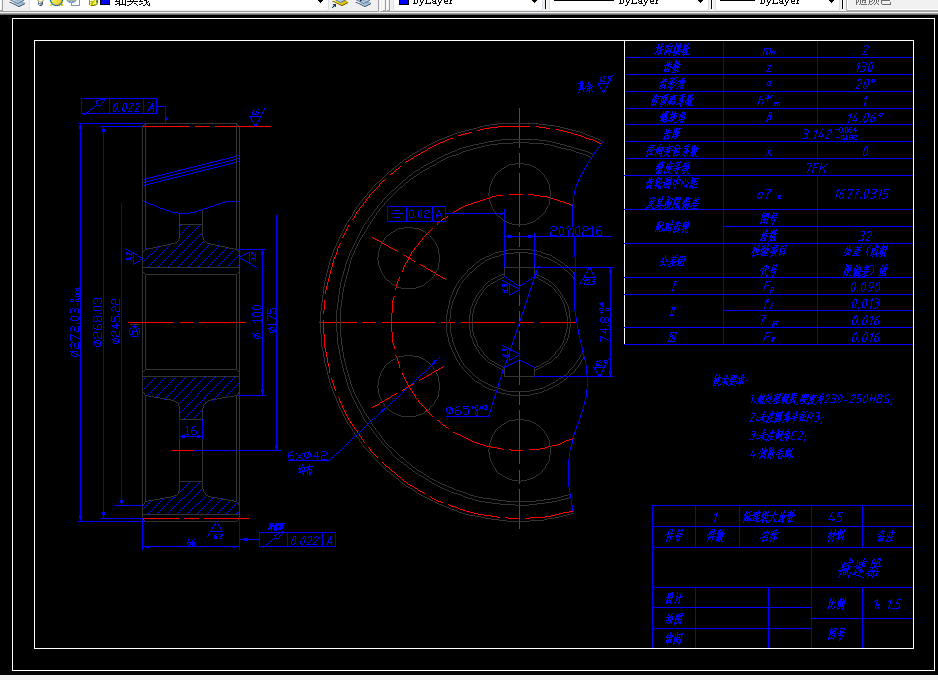Image resolution: width=938 pixels, height=680 pixels.
Task: Select the 设计 label in title block
Action: [674, 598]
